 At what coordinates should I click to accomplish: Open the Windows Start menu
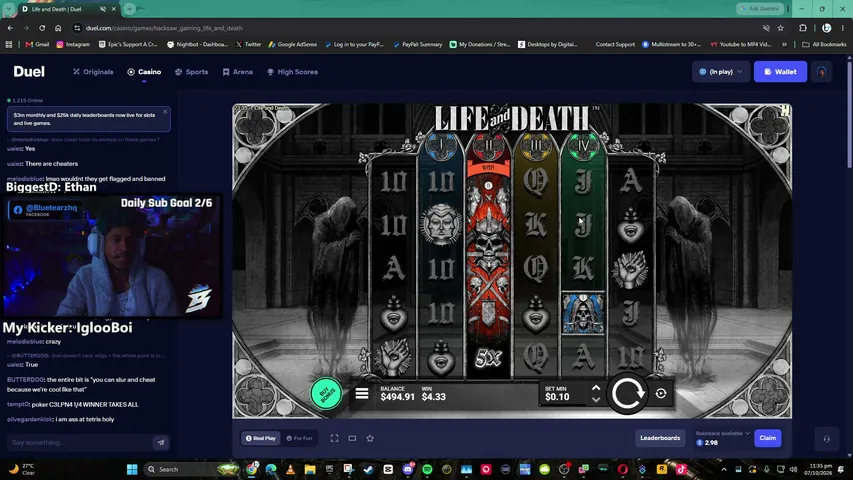(132, 469)
